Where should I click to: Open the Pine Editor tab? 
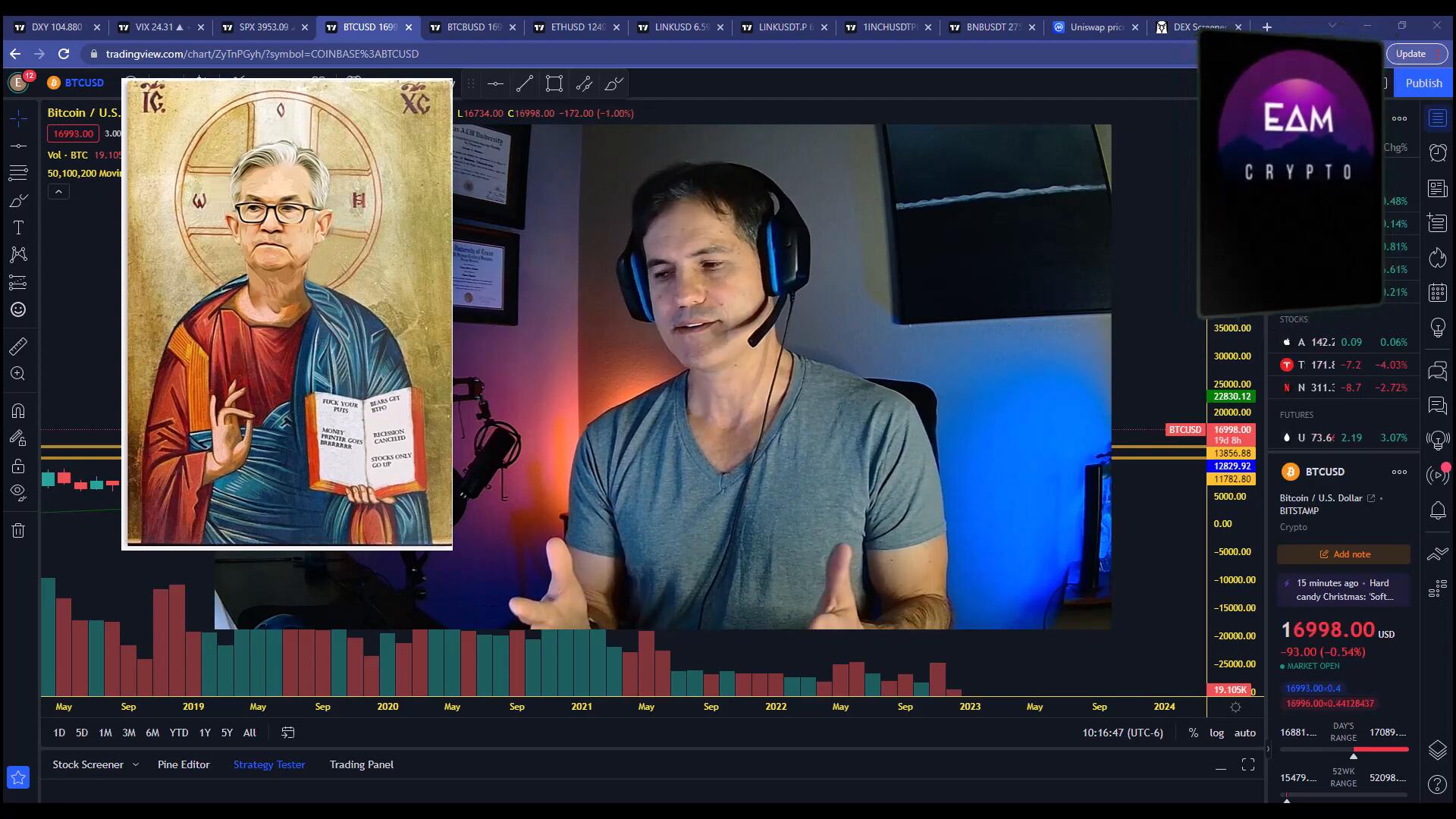coord(184,764)
